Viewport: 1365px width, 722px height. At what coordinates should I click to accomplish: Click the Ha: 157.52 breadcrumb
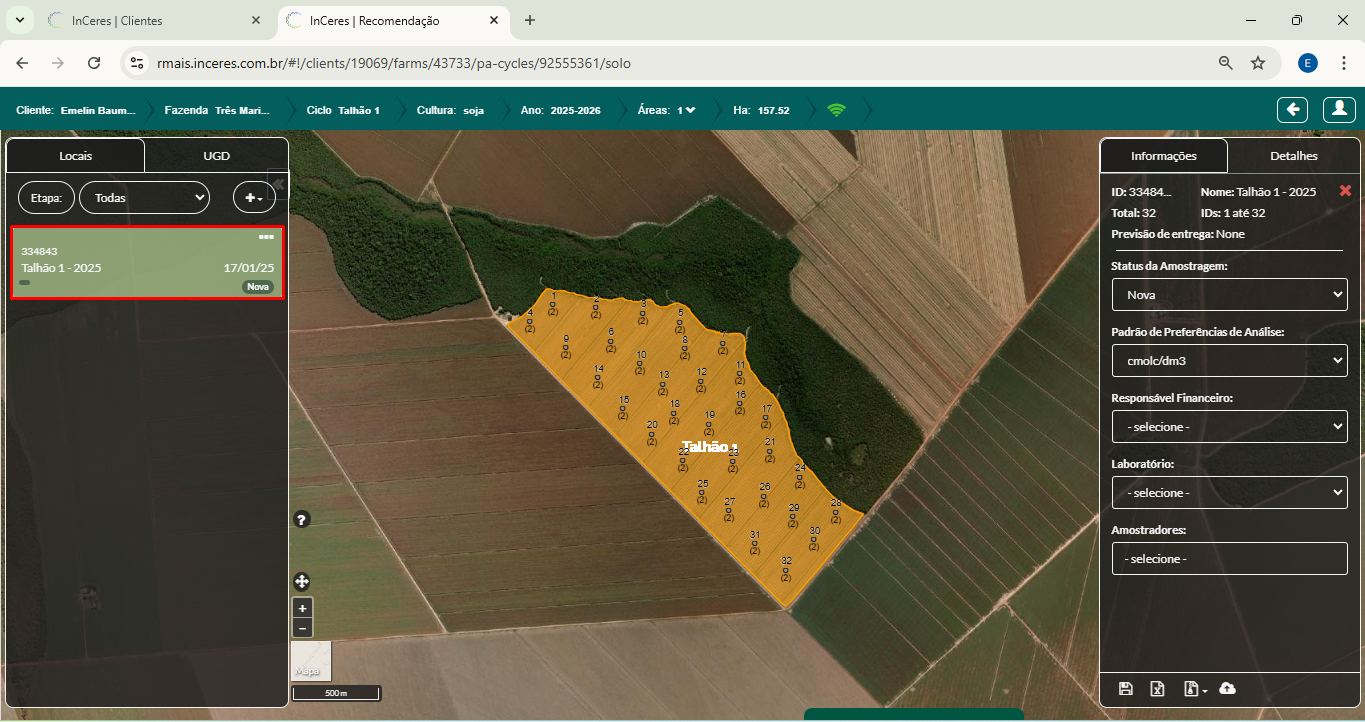pos(761,110)
